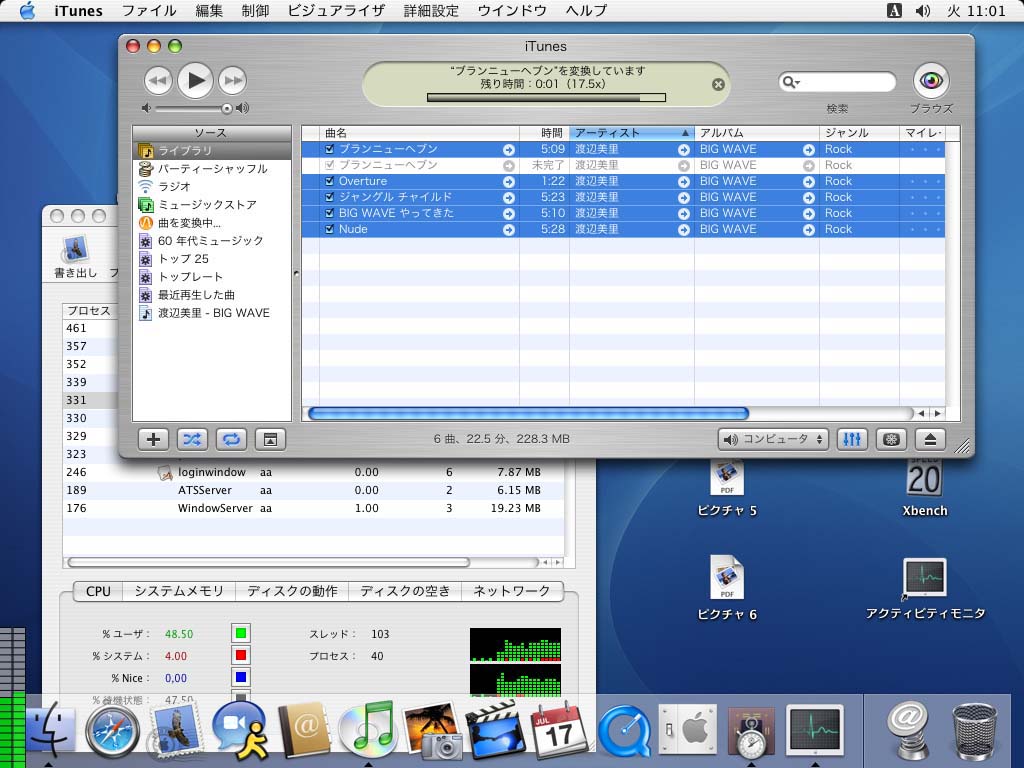This screenshot has height=768, width=1024.
Task: Turn on the visualizer button
Action: coord(891,440)
